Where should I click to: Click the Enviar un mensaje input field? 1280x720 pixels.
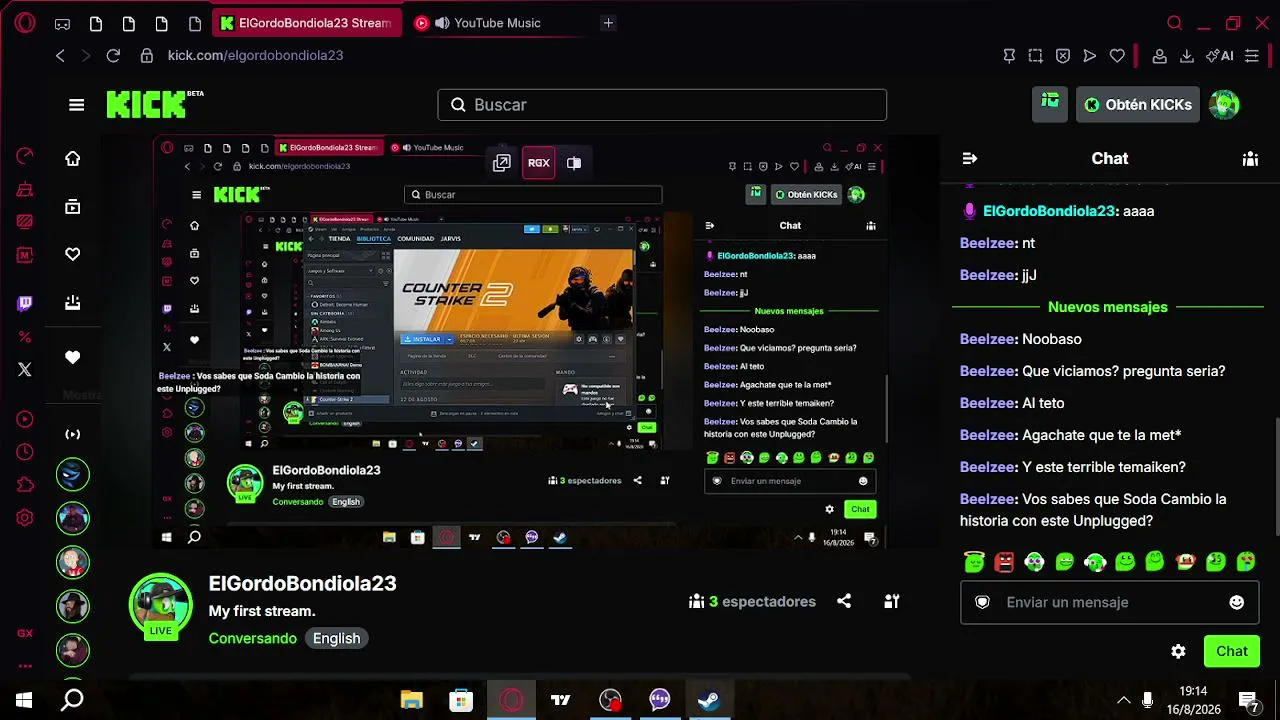tap(1109, 602)
